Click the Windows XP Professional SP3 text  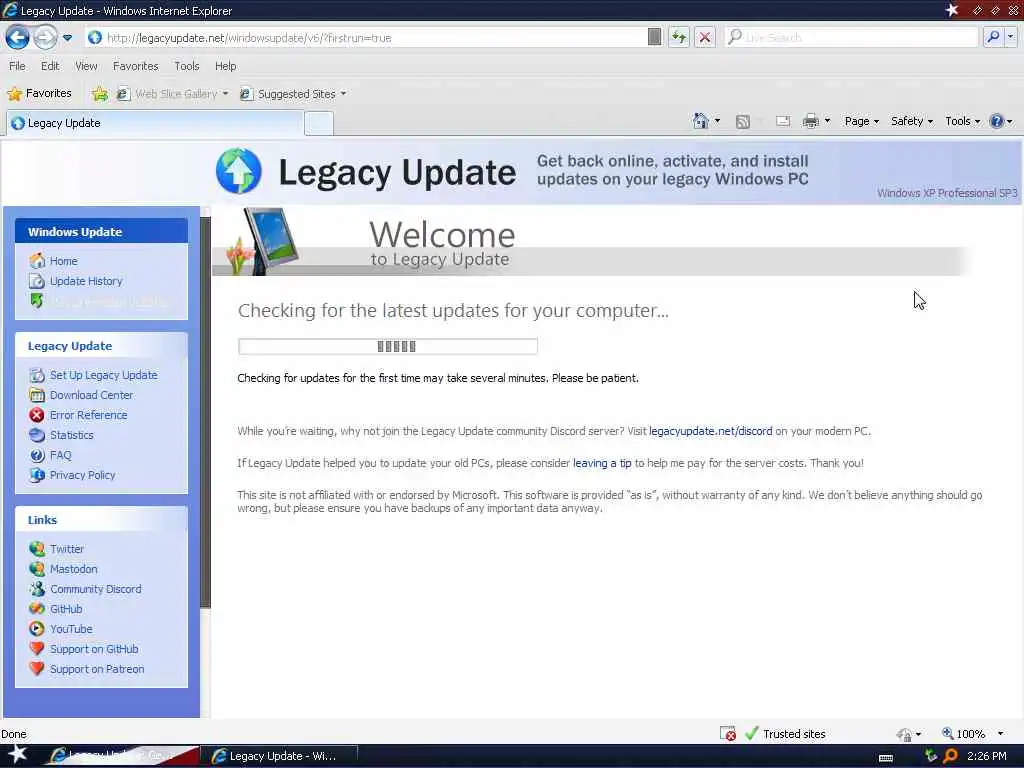click(947, 193)
